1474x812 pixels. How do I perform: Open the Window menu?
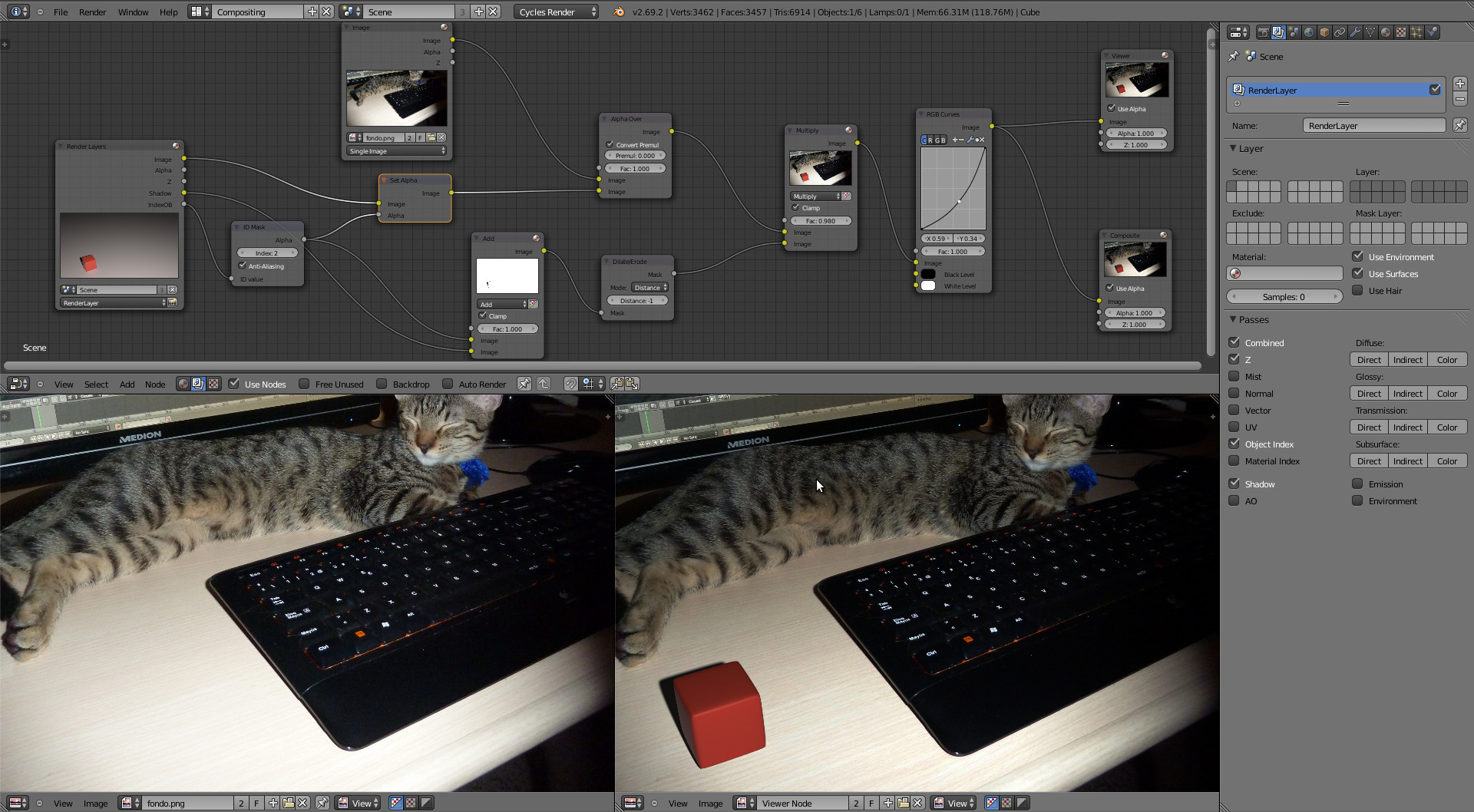tap(133, 12)
